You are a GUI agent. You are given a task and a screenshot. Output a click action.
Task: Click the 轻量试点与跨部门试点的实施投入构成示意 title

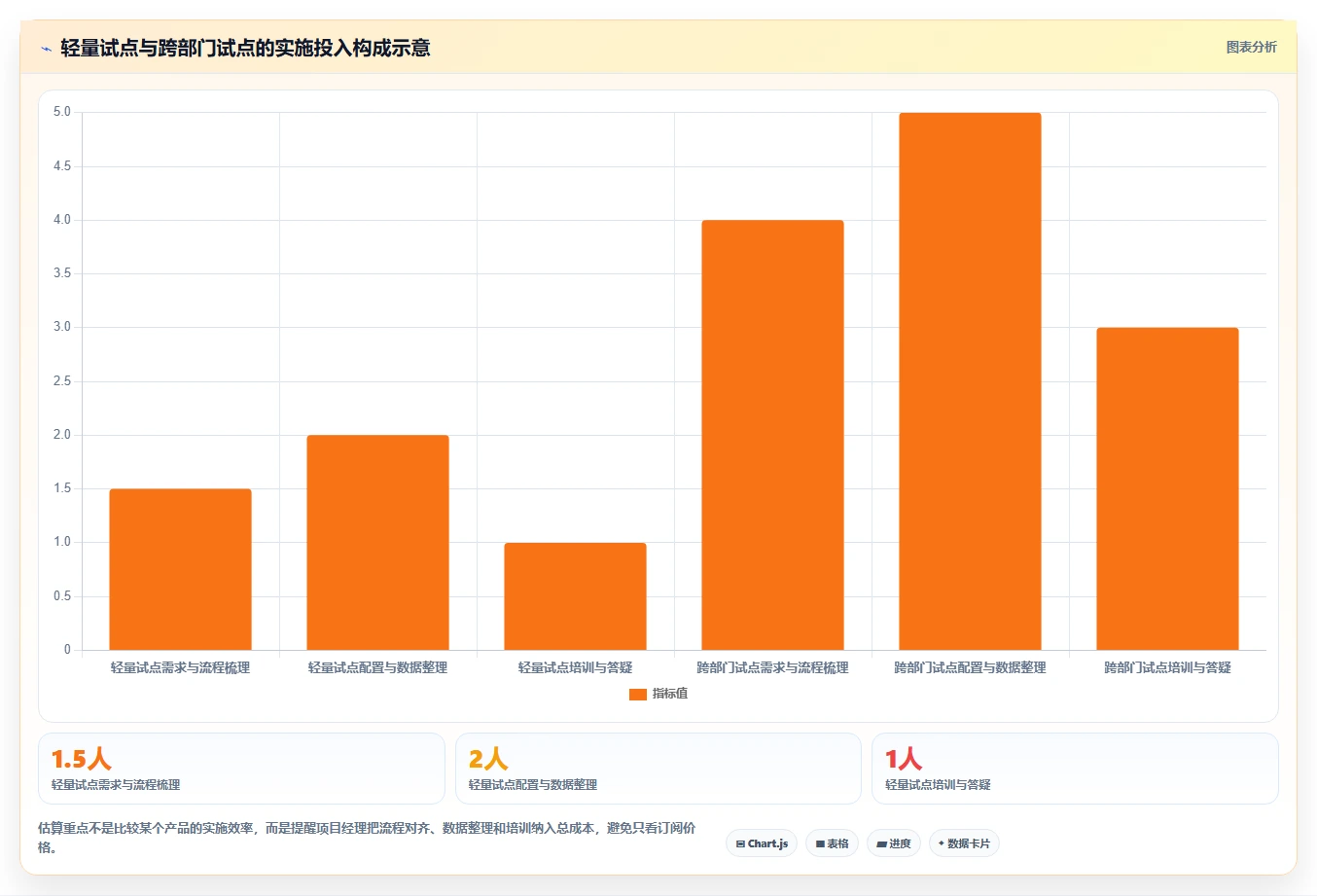245,48
